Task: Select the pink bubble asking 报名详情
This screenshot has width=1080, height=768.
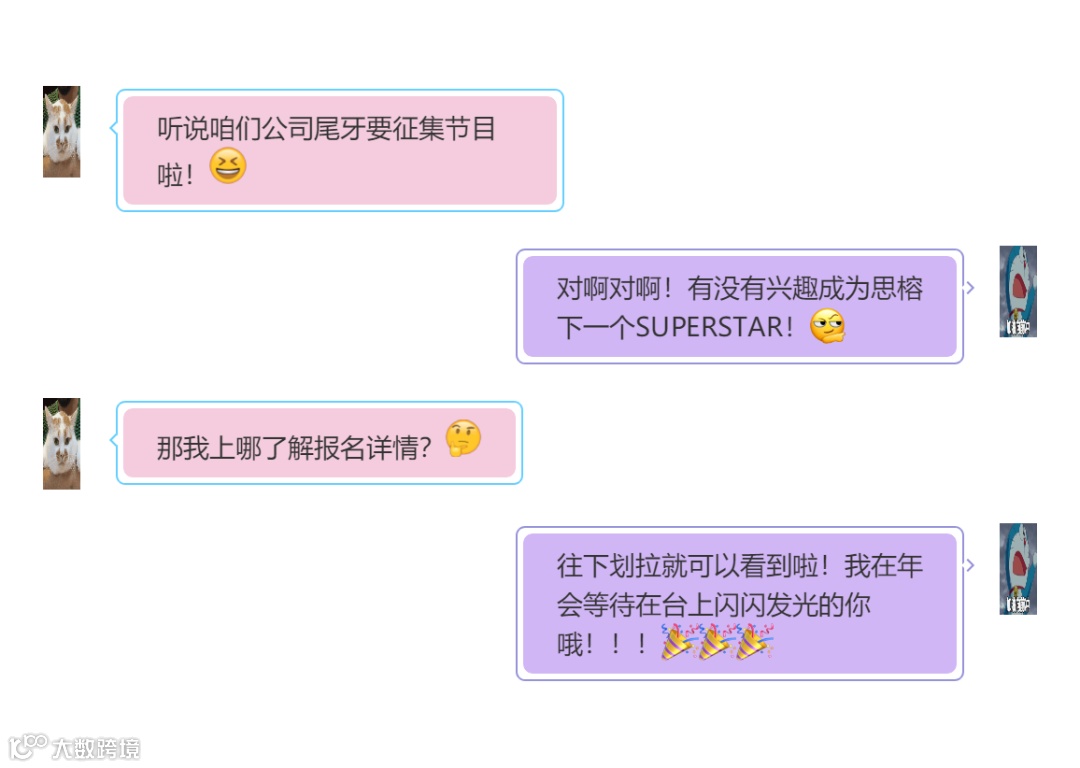Action: pyautogui.click(x=320, y=443)
